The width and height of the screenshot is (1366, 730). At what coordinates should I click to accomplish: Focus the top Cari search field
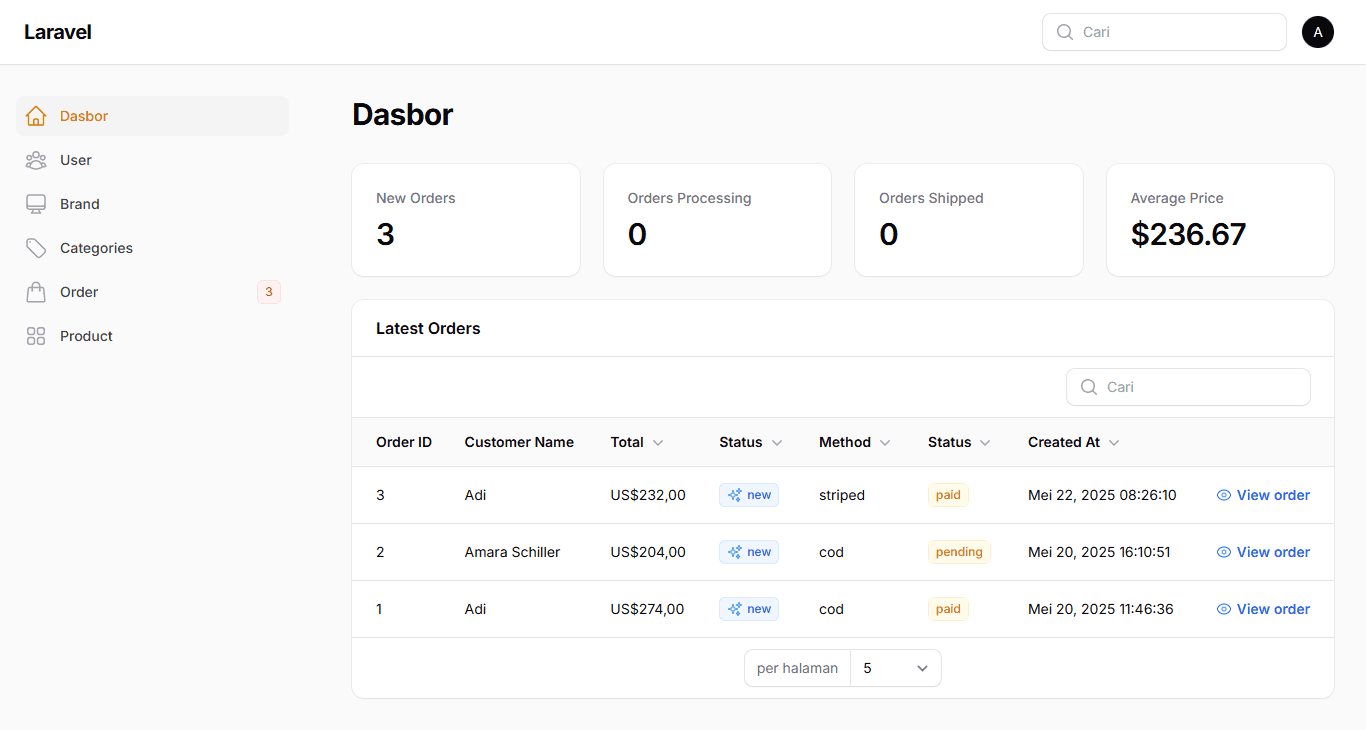pyautogui.click(x=1164, y=32)
